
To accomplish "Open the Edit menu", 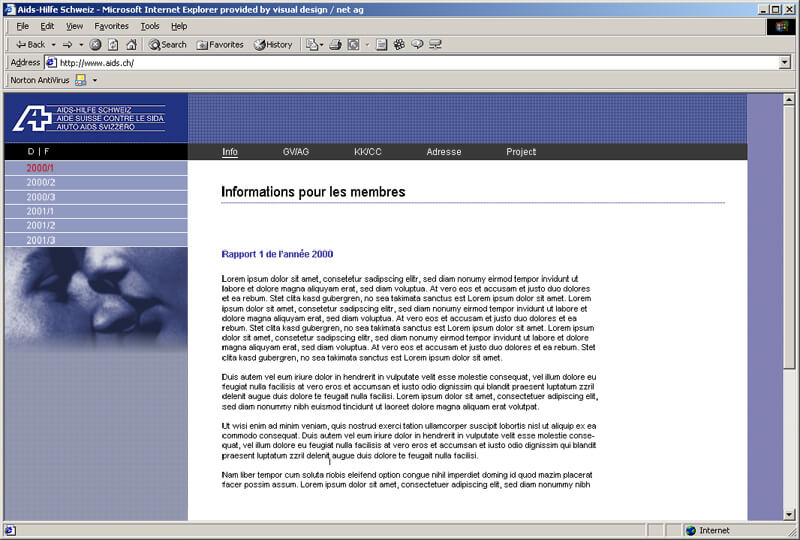I will tap(47, 26).
